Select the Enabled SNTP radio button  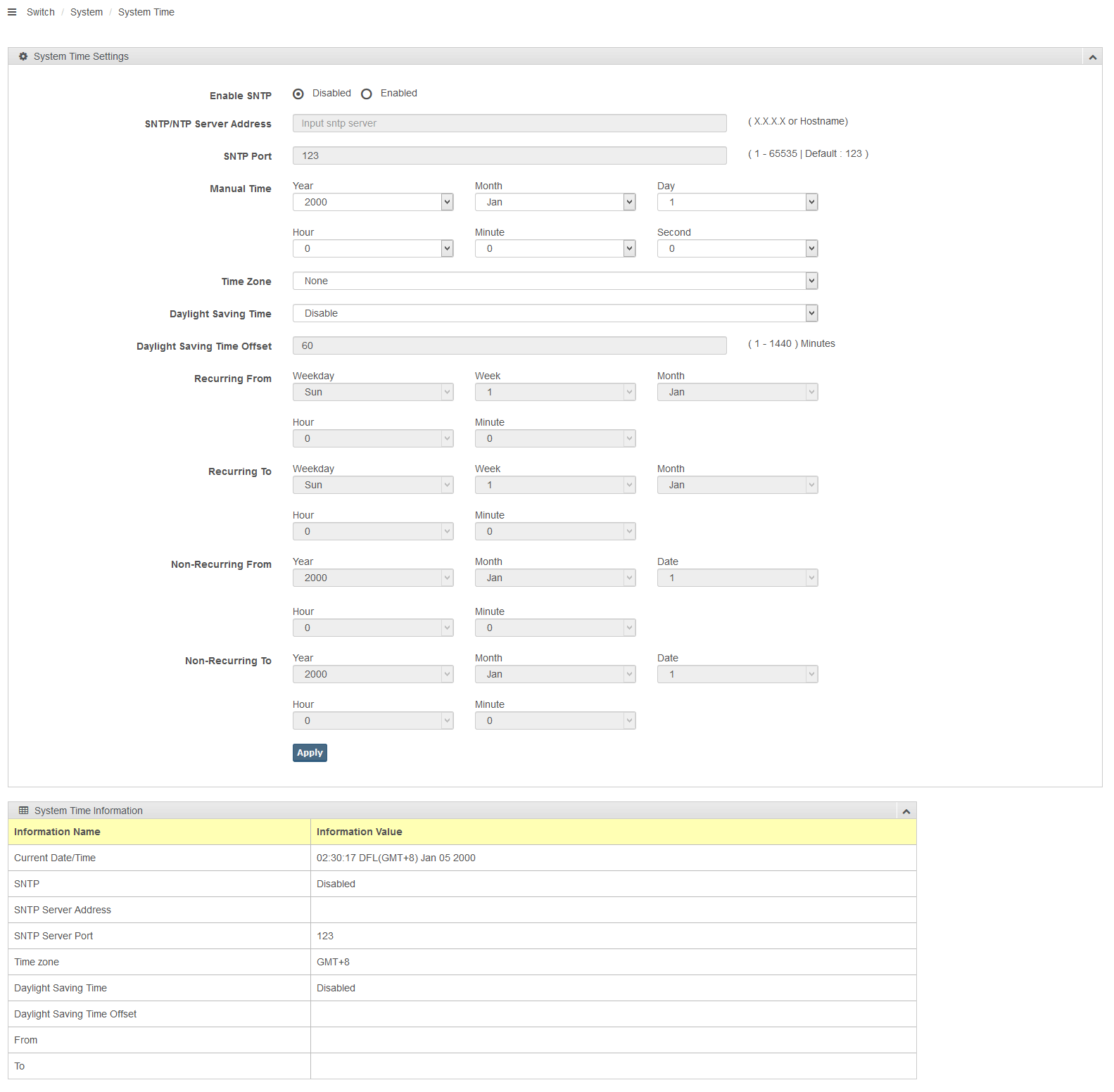[x=367, y=94]
